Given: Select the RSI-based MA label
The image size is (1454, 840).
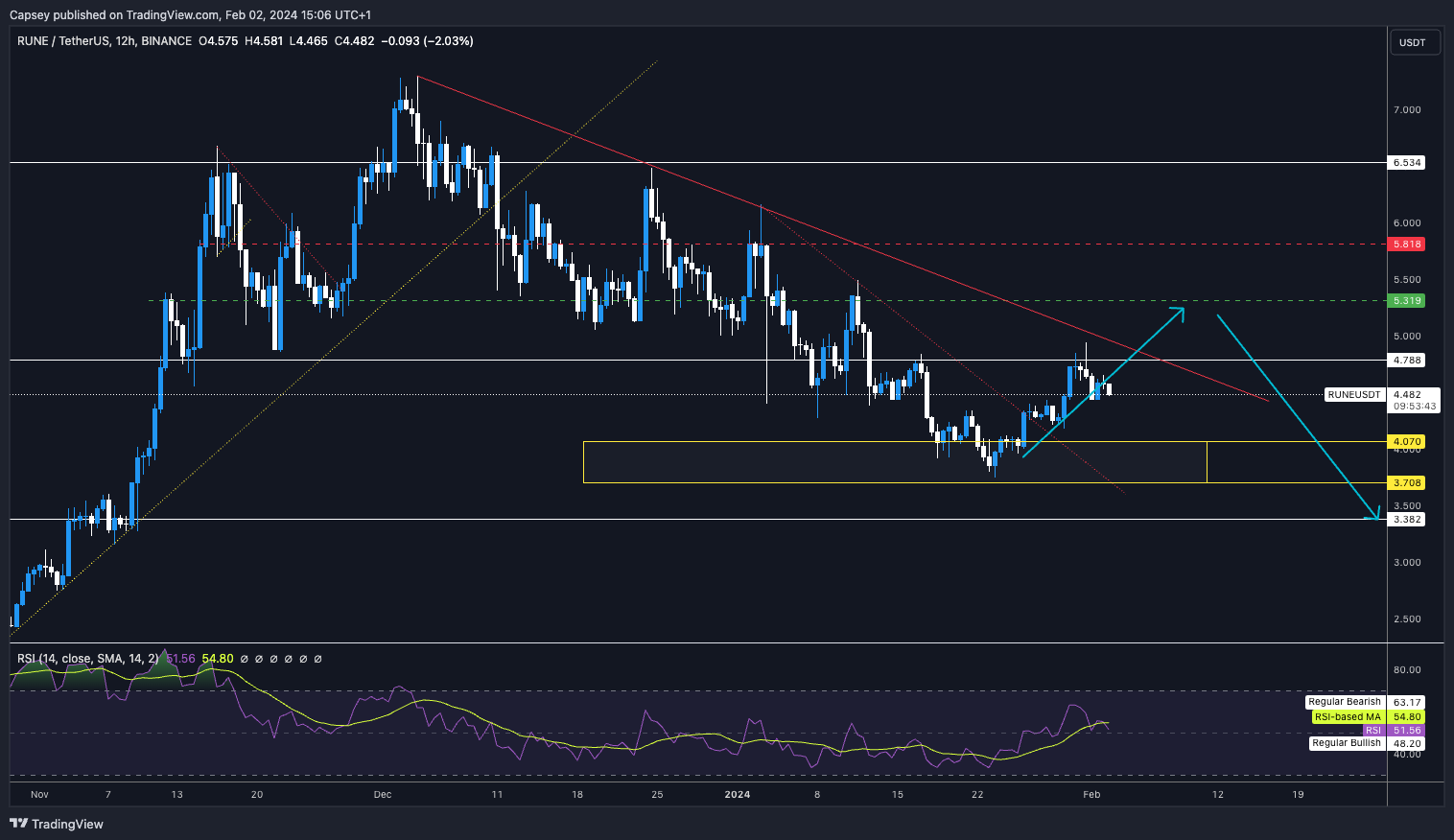Looking at the screenshot, I should coord(1348,716).
